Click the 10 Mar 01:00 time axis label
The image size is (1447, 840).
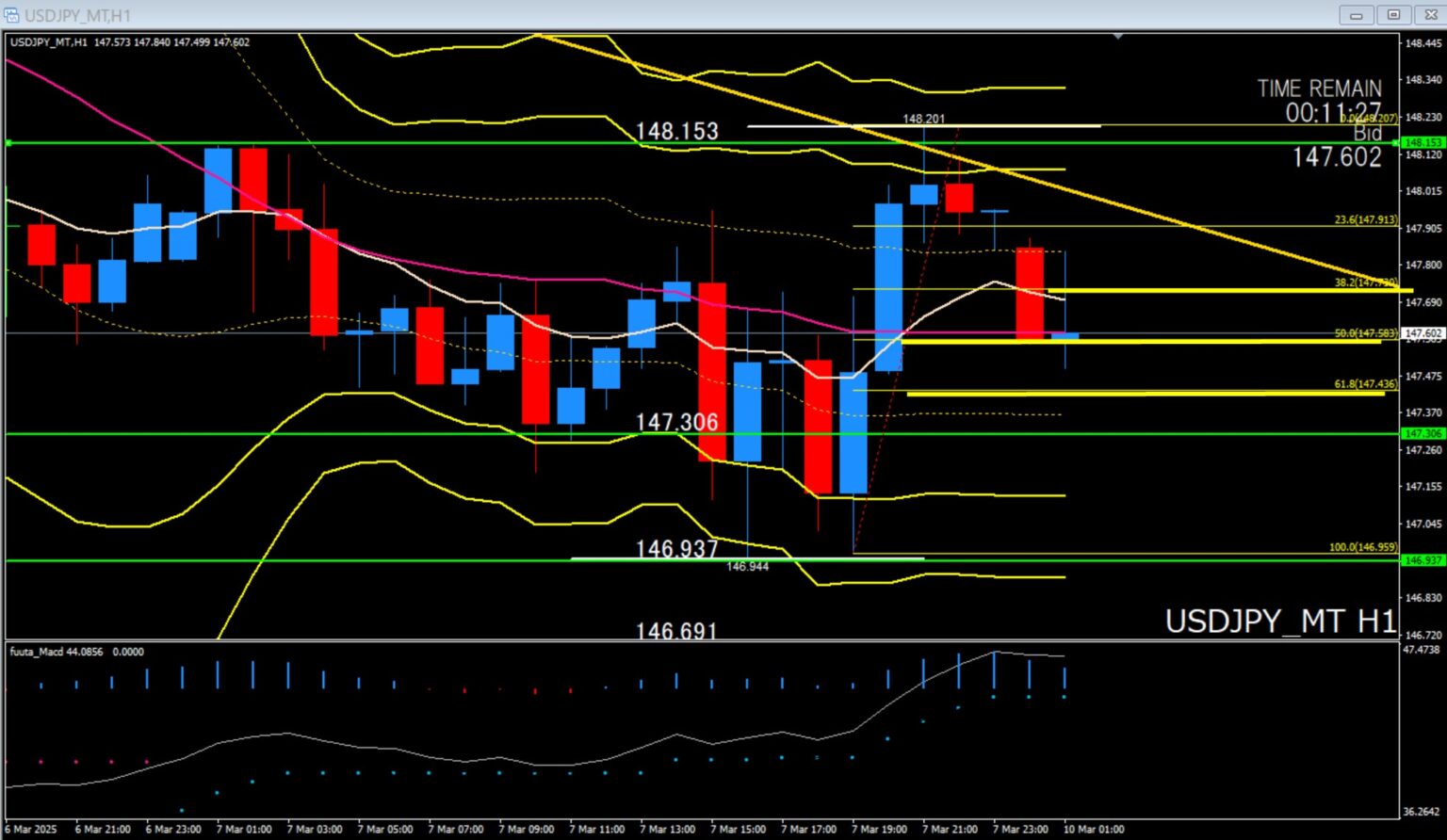[x=1093, y=830]
